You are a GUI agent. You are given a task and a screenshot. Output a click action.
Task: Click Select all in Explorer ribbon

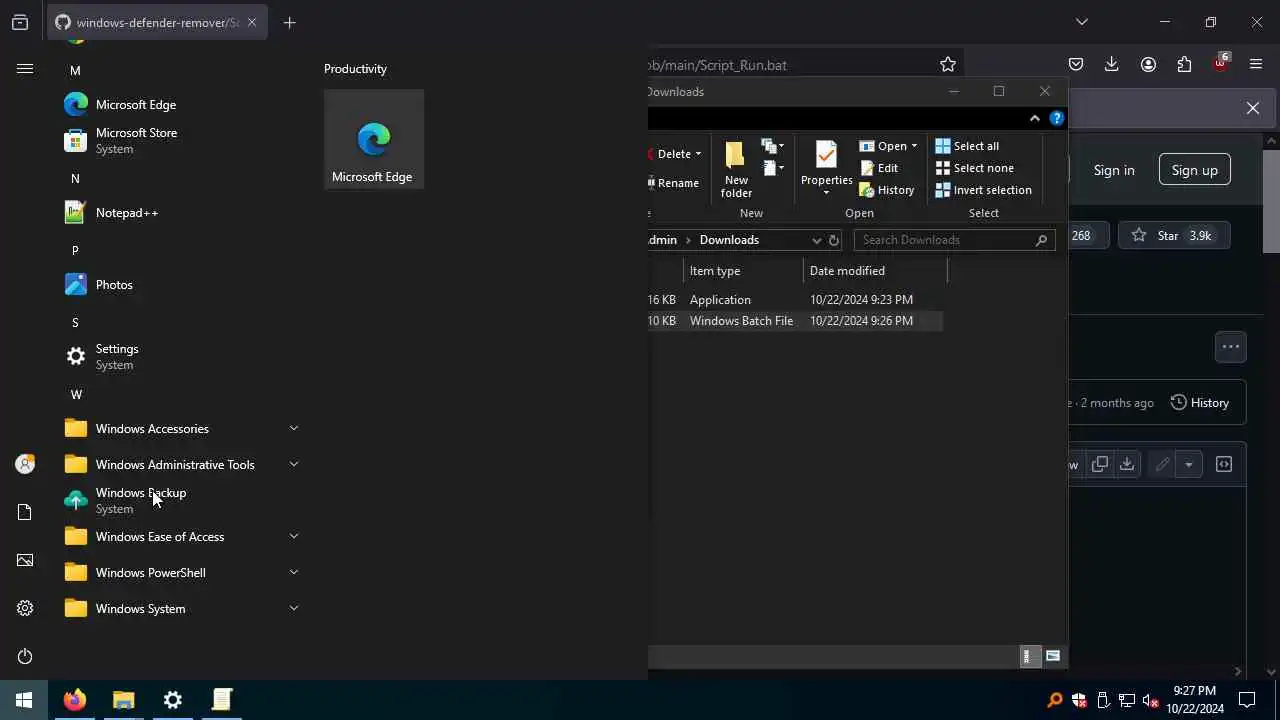click(967, 146)
